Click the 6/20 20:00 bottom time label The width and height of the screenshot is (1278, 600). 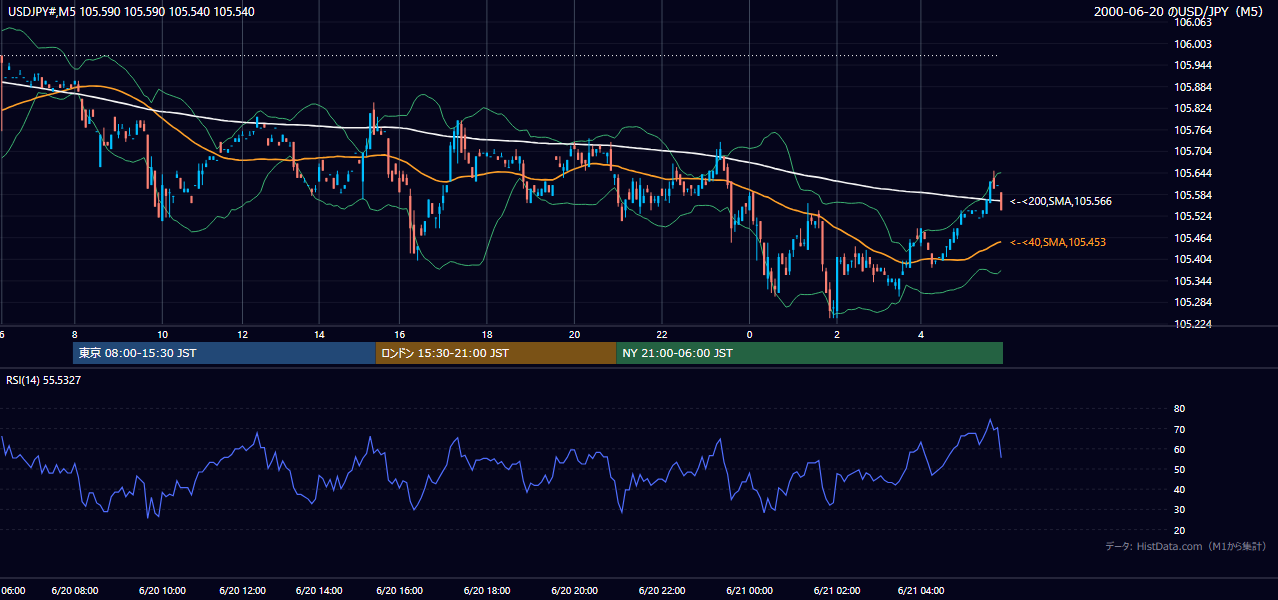point(576,591)
